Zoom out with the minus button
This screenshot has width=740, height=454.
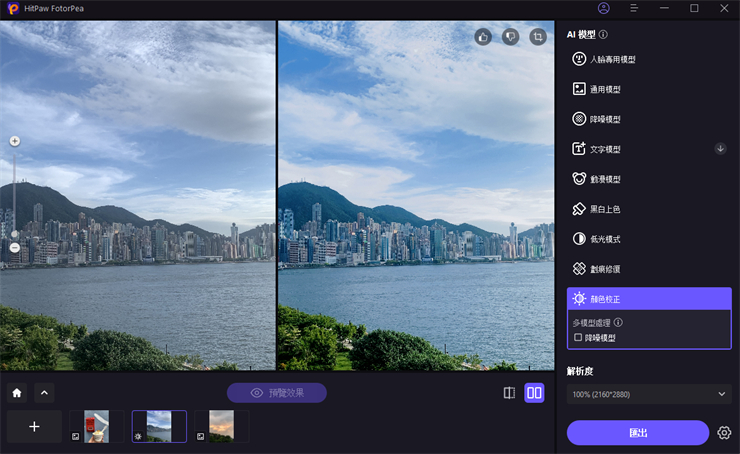(x=15, y=247)
